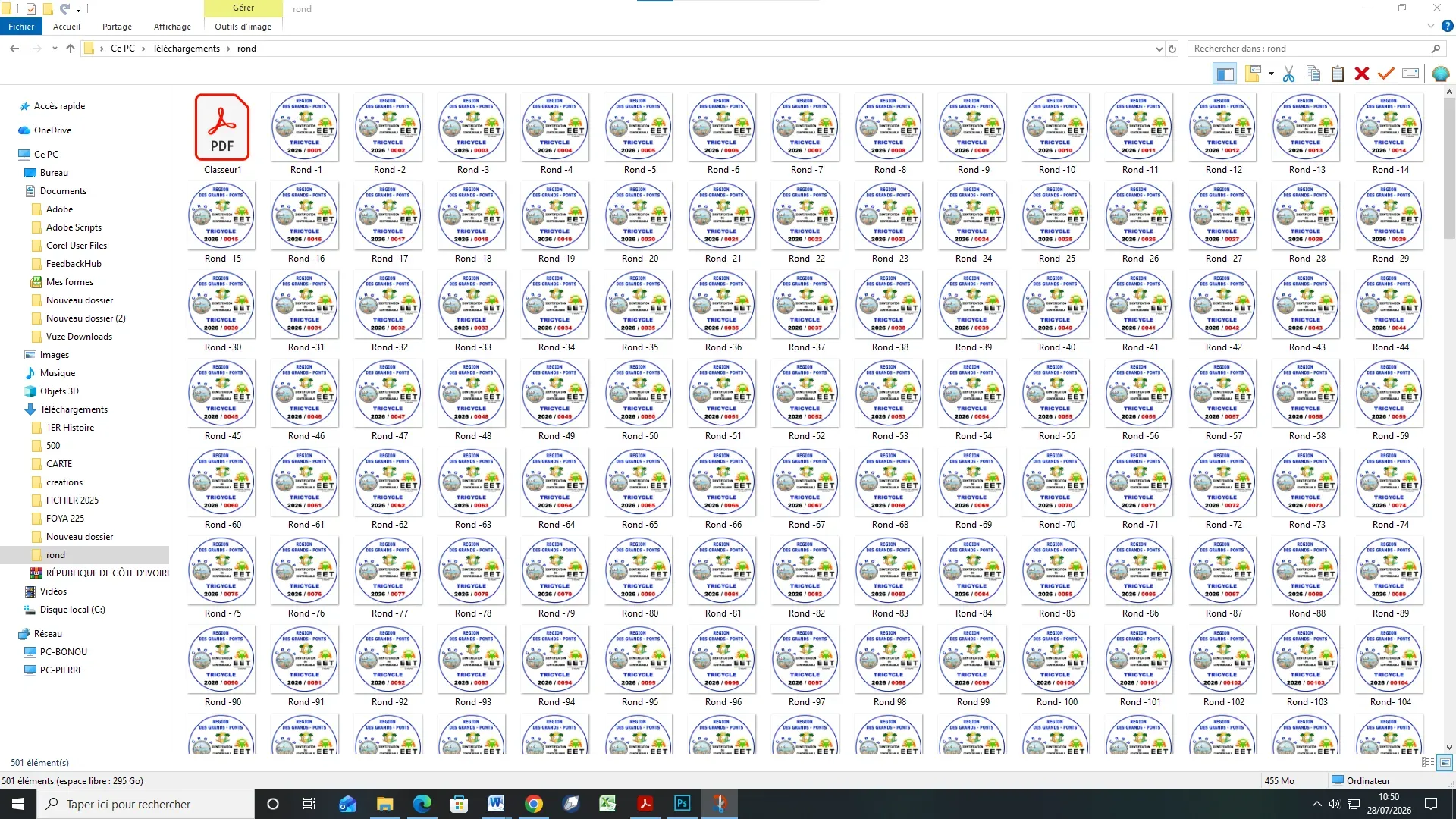The image size is (1456, 819).
Task: Click the Properties quick access icon
Action: (30, 9)
